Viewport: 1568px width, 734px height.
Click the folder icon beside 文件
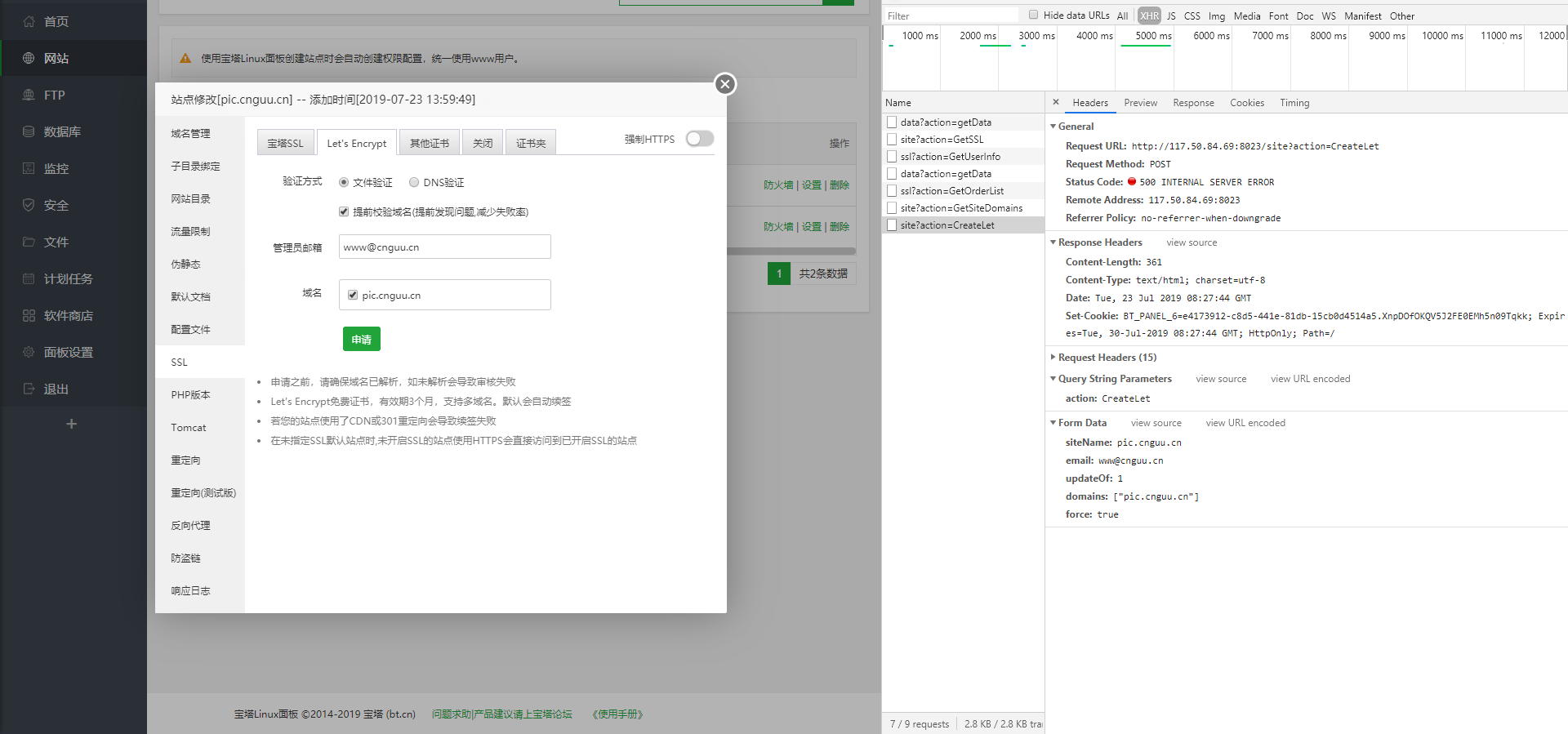(x=29, y=242)
